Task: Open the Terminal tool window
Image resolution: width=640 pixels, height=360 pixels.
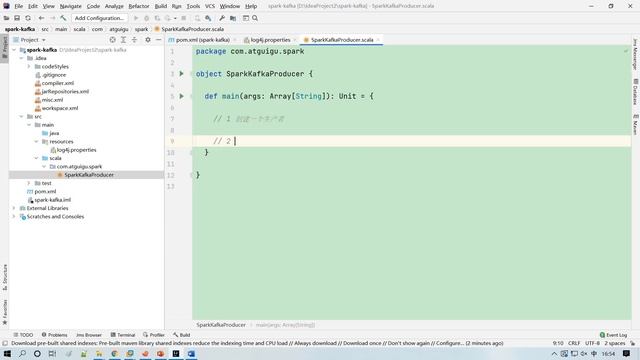Action: 123,335
